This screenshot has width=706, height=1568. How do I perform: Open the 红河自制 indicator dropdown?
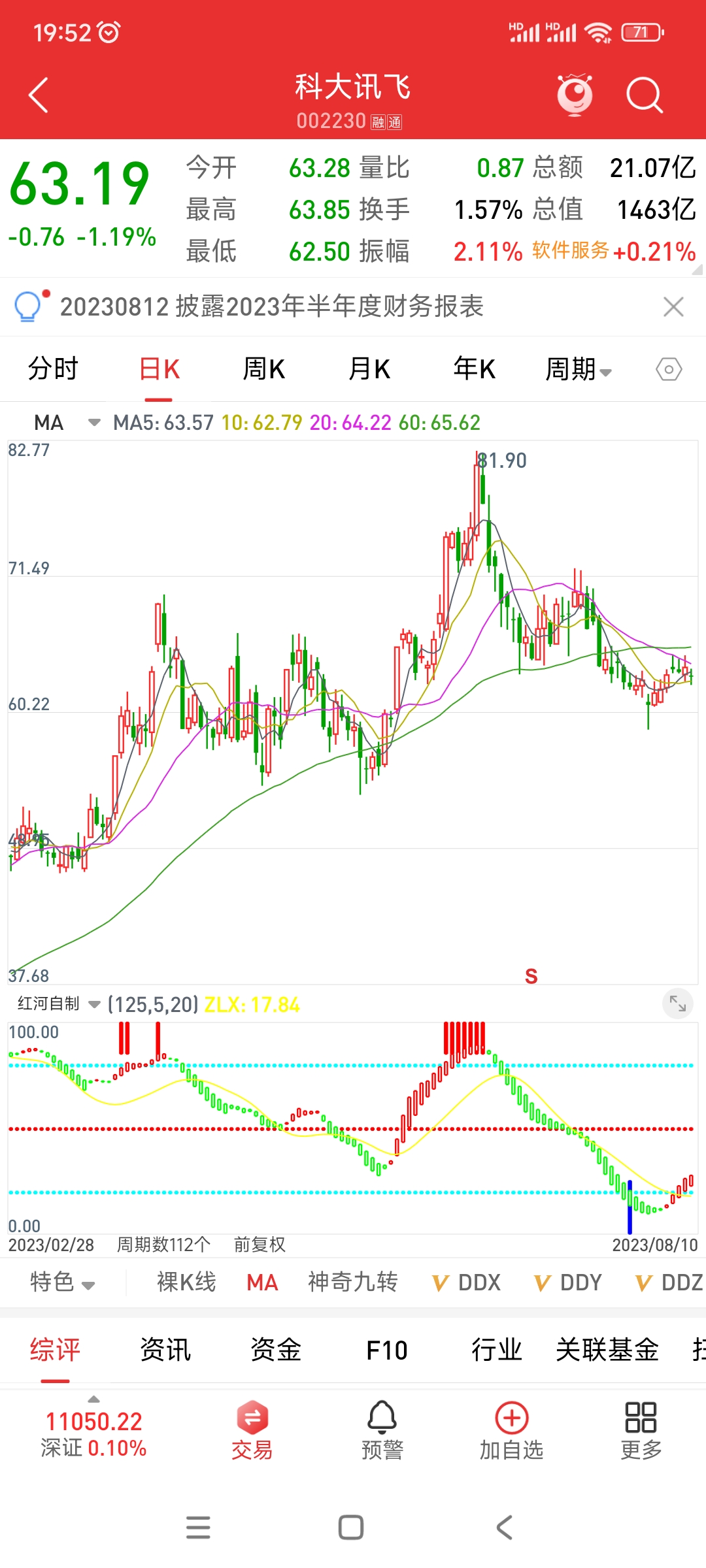(x=59, y=1004)
